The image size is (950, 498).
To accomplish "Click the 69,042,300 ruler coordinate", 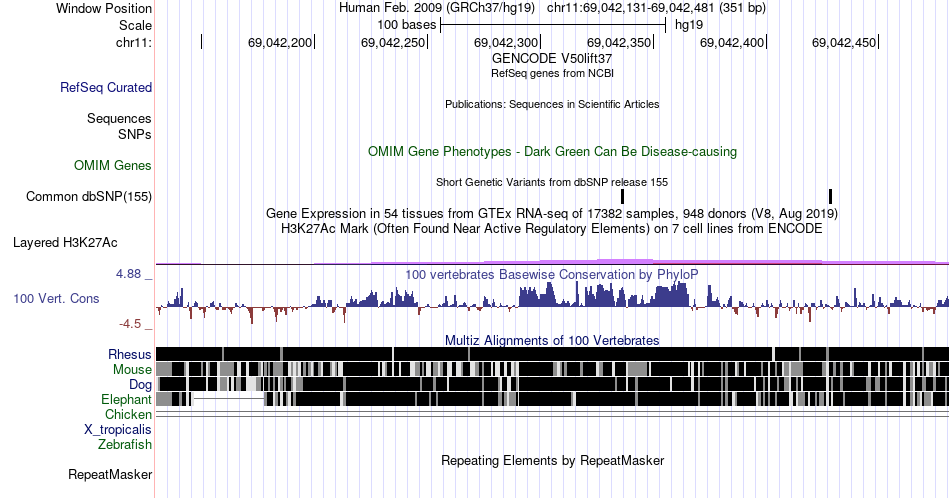I will (506, 42).
